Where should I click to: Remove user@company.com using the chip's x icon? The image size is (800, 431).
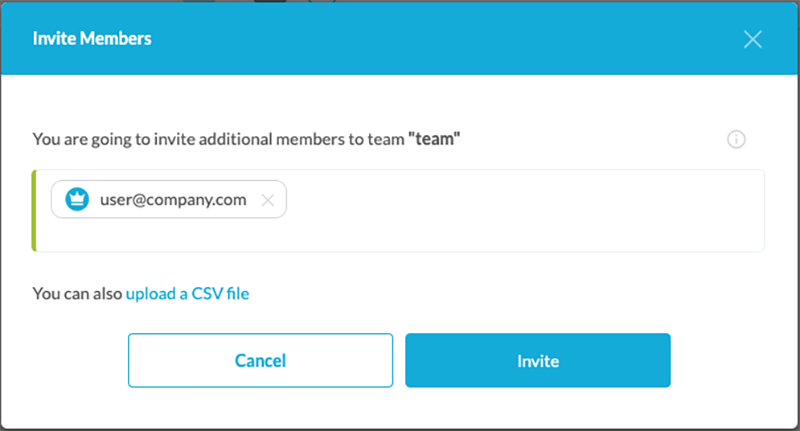(267, 200)
